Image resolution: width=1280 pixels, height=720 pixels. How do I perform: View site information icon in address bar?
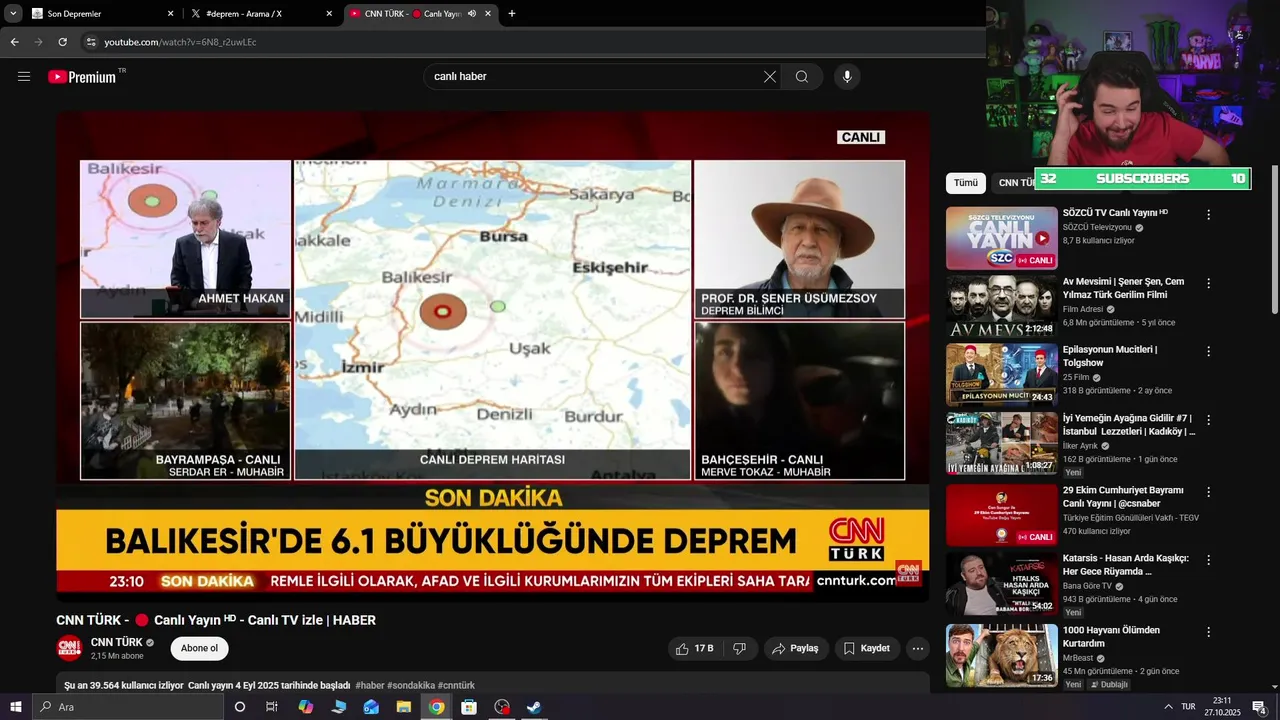click(91, 42)
